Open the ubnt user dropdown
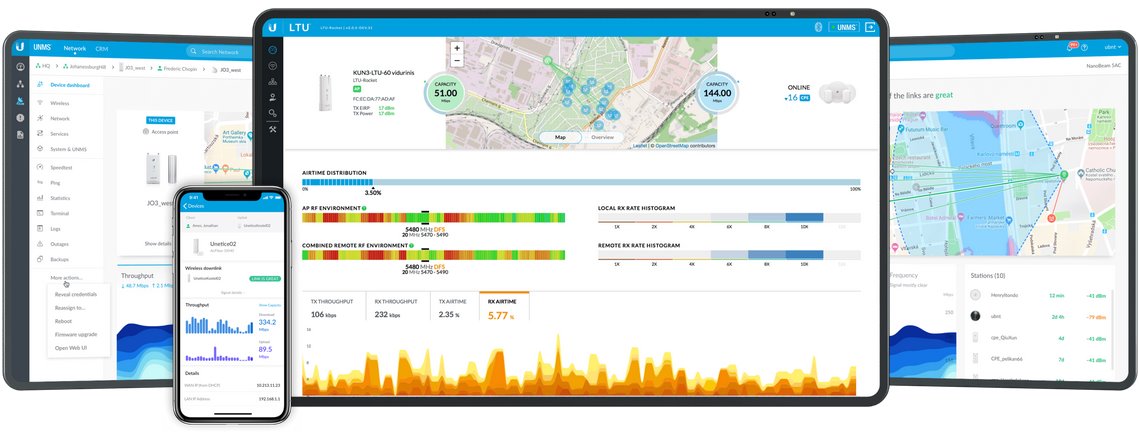1139x432 pixels. 1109,47
